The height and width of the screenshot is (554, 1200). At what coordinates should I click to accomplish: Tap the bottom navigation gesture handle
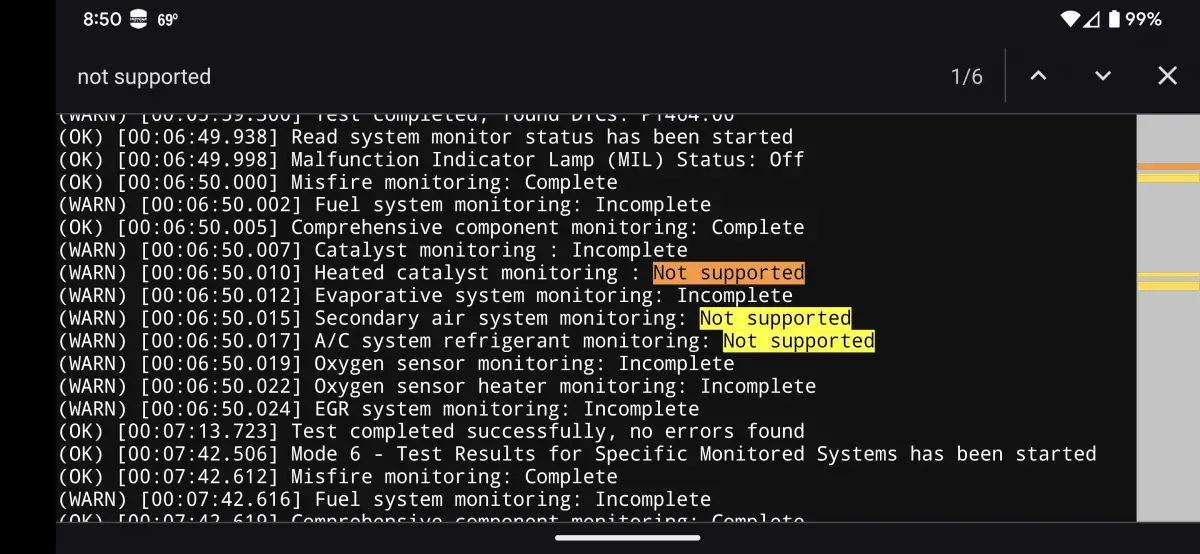tap(627, 537)
